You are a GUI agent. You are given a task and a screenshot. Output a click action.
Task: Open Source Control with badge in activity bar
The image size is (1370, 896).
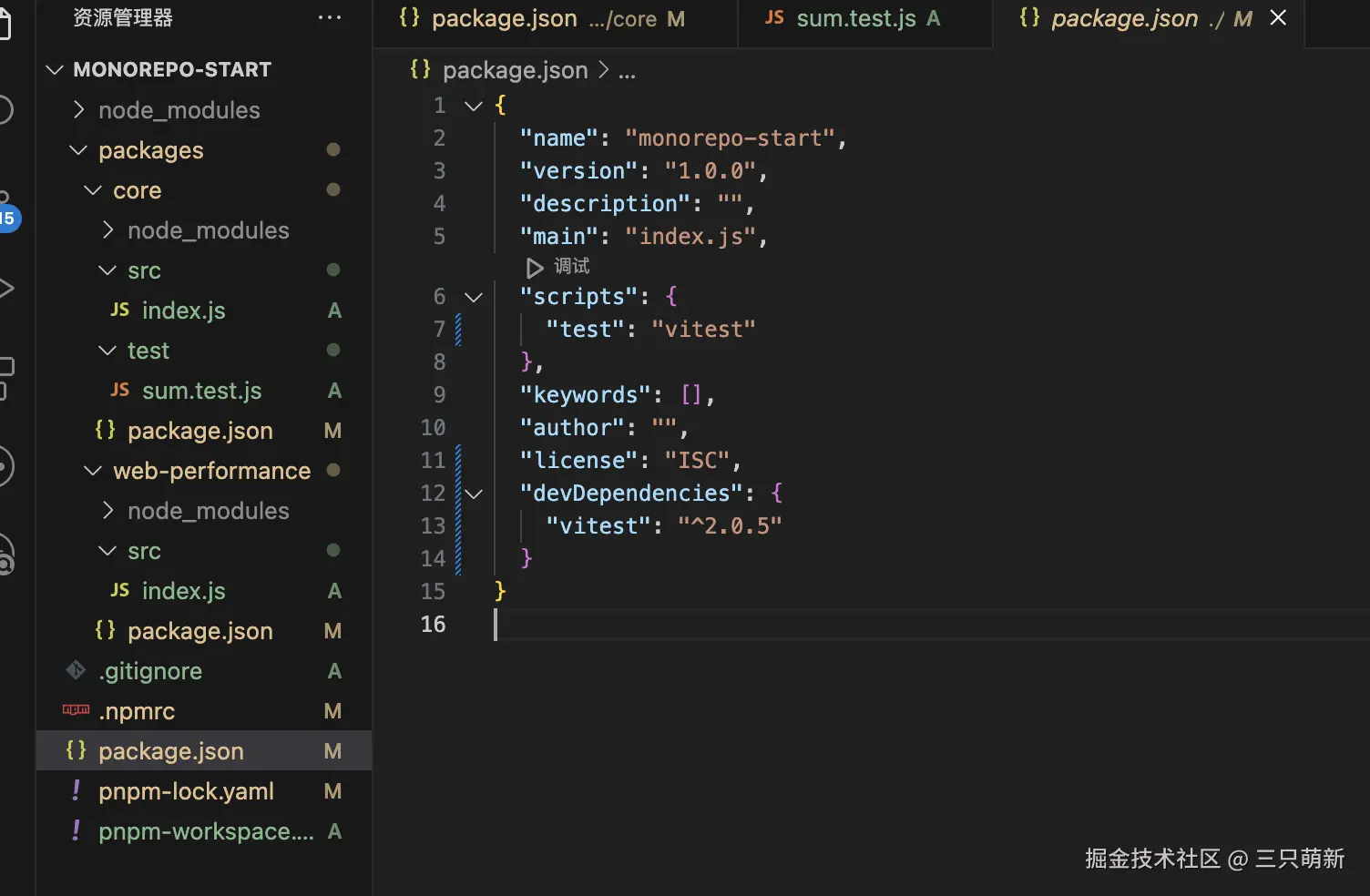pyautogui.click(x=7, y=213)
